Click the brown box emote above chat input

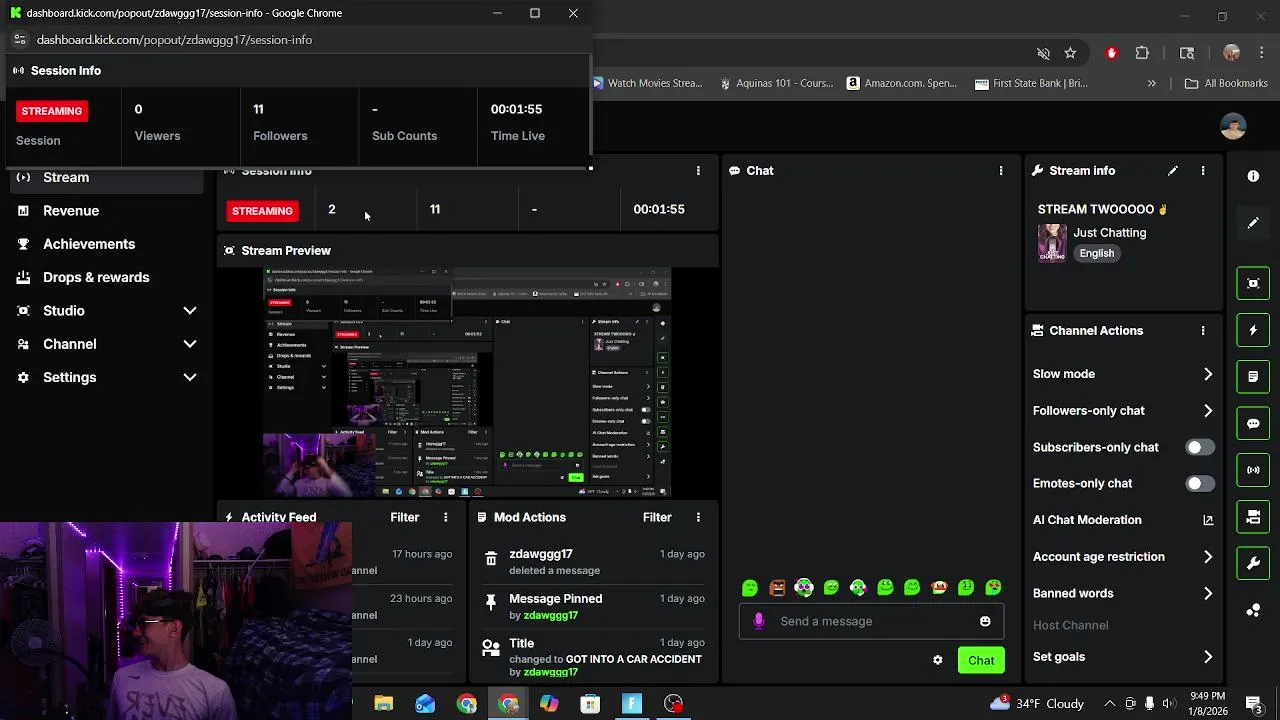click(x=777, y=588)
